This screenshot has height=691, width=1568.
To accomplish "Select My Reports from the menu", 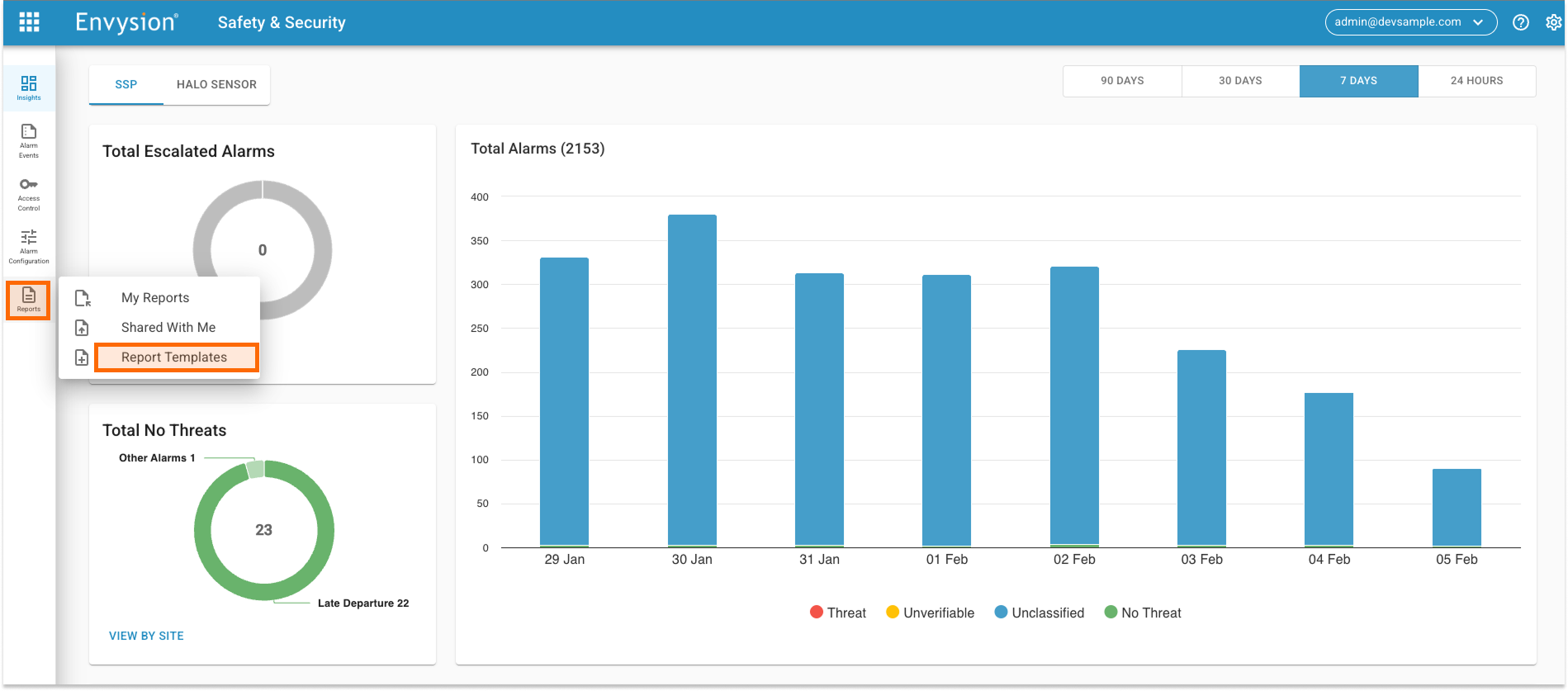I will point(155,298).
